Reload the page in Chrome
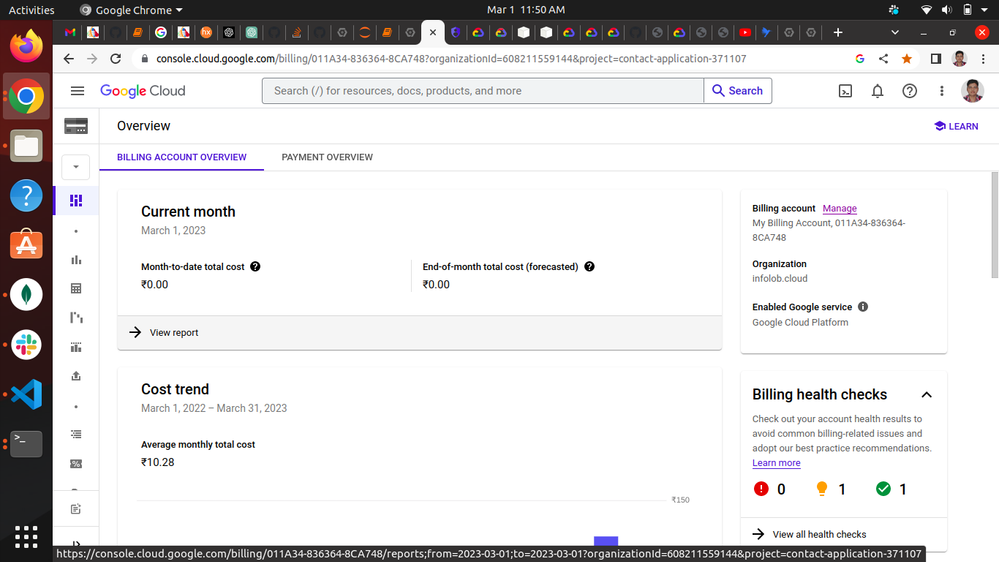 pos(115,59)
